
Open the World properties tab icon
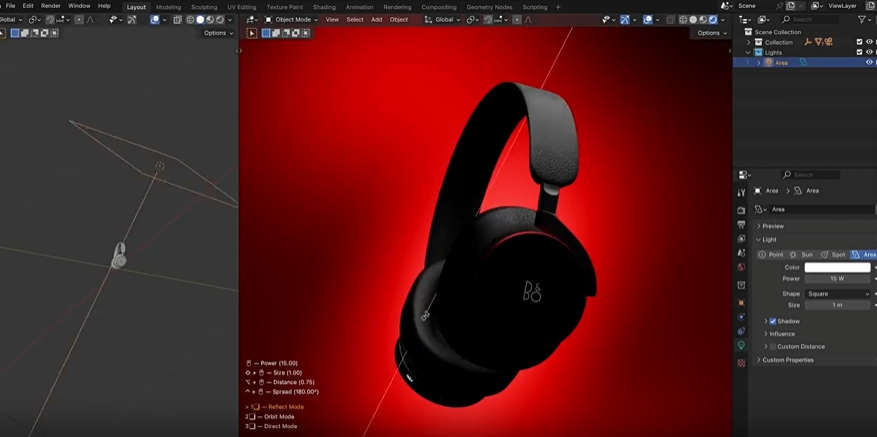(x=741, y=267)
